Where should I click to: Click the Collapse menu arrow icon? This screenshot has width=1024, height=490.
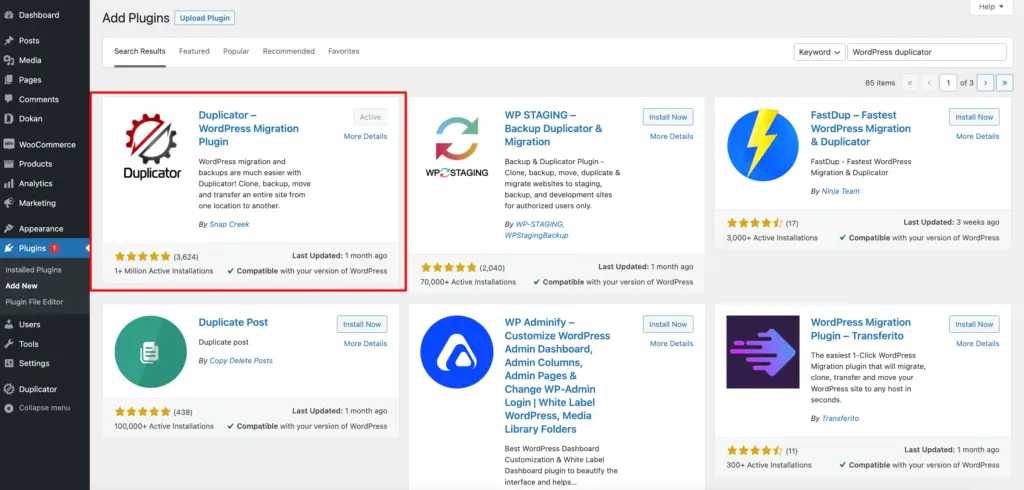(8, 408)
